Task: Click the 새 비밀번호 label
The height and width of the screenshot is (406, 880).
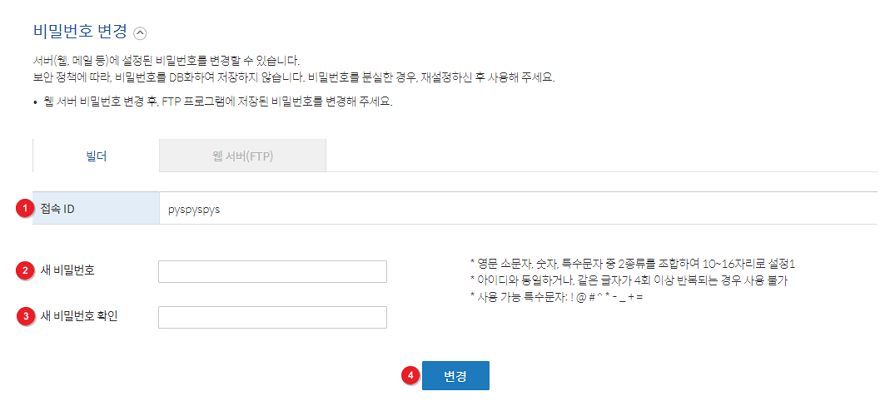Action: 67,270
